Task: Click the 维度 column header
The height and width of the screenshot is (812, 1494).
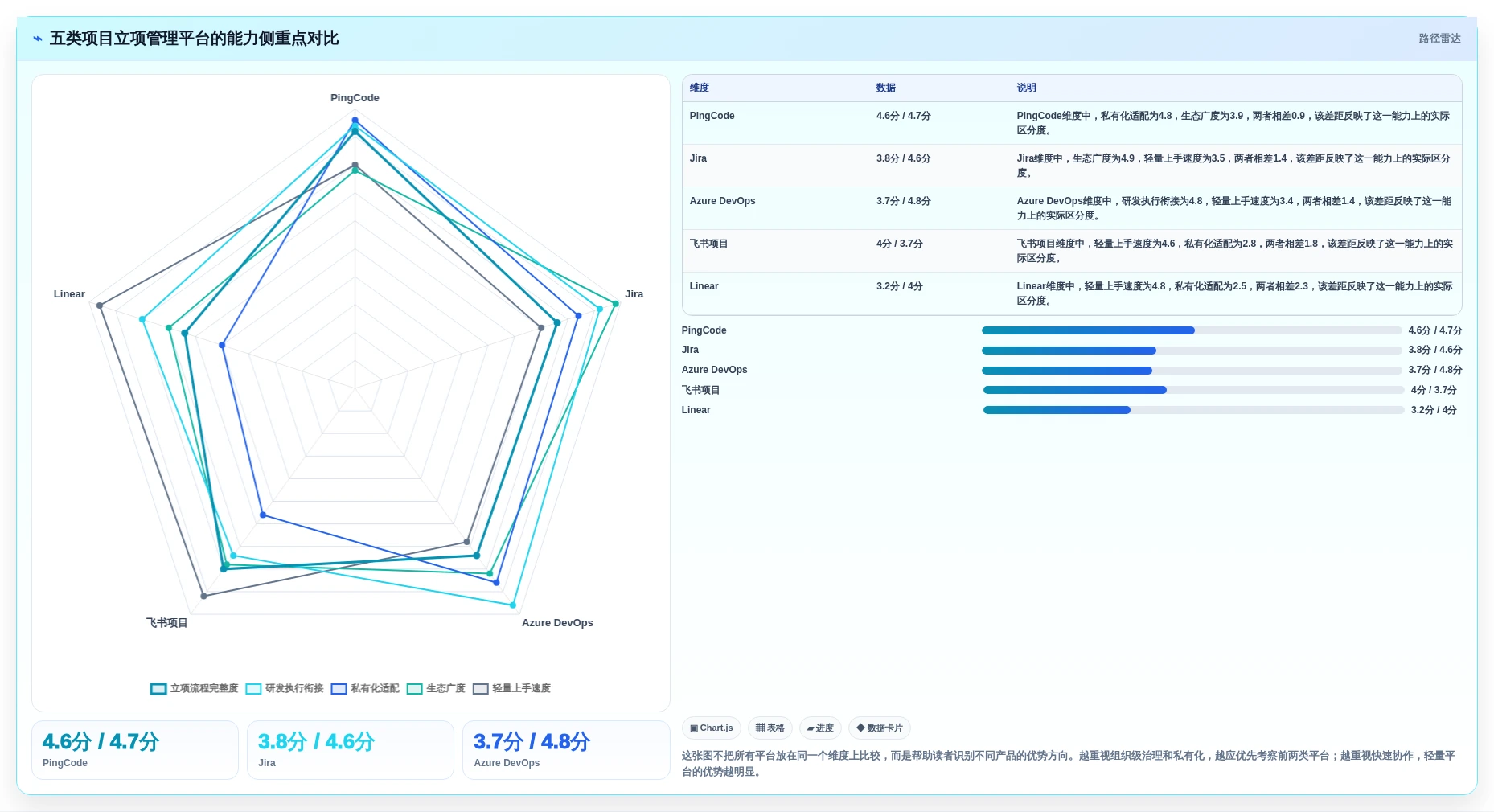Action: tap(700, 88)
